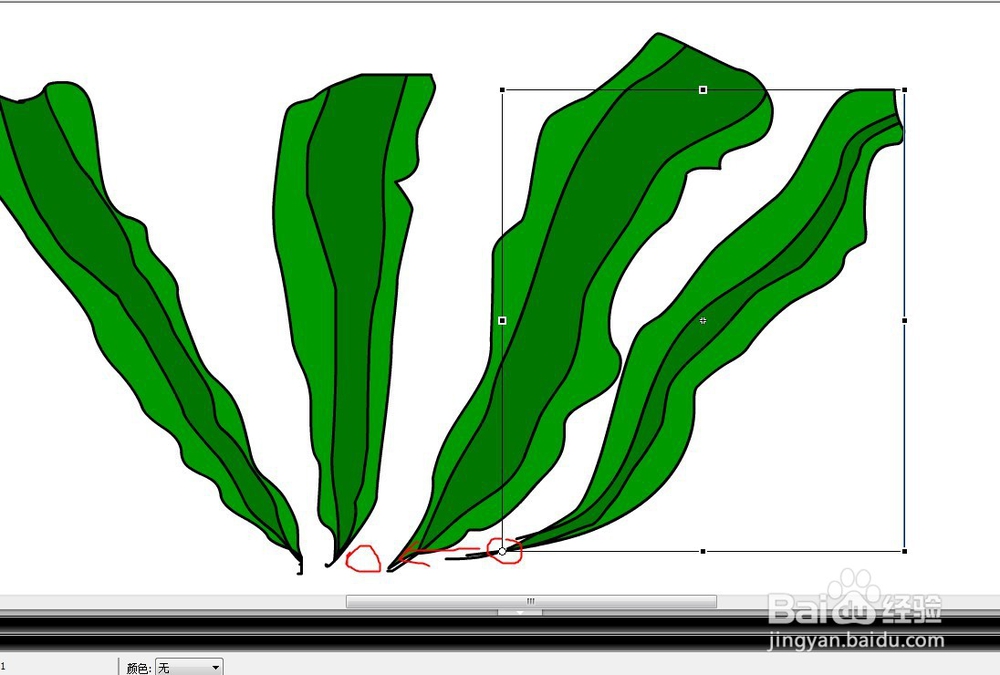Screen dimensions: 1000x675
Task: Click the top-right transform handle of the selection
Action: pyautogui.click(x=904, y=90)
